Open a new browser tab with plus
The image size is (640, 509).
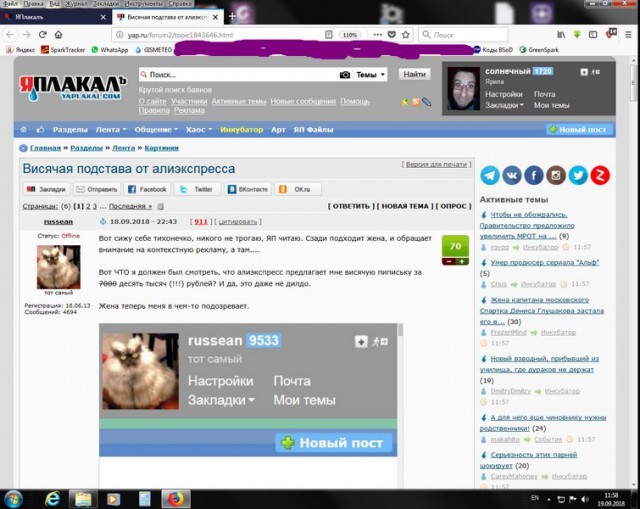click(x=232, y=16)
